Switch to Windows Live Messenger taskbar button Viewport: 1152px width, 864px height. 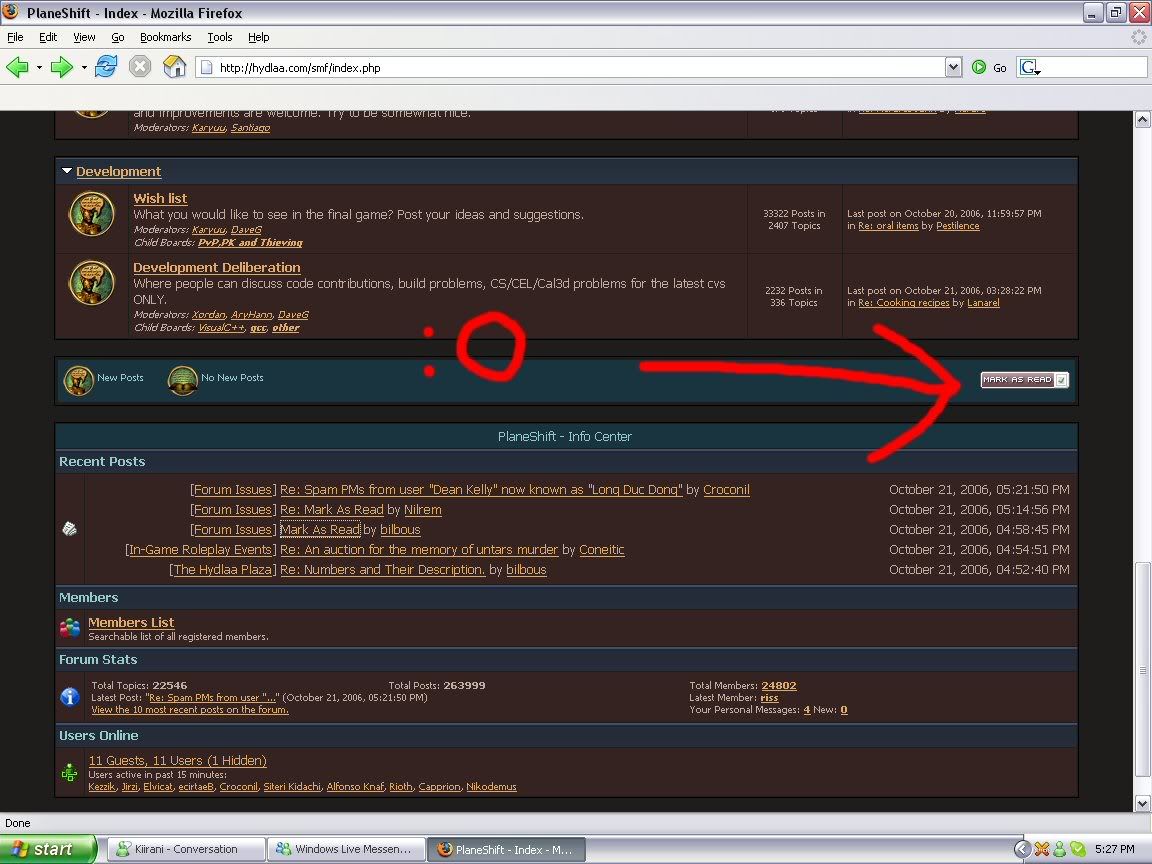coord(345,849)
